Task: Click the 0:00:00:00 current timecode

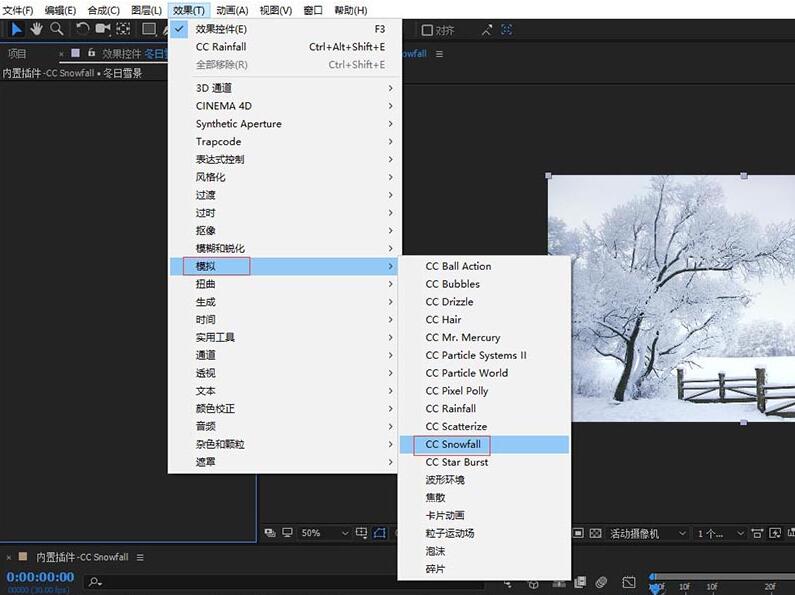Action: (x=41, y=577)
